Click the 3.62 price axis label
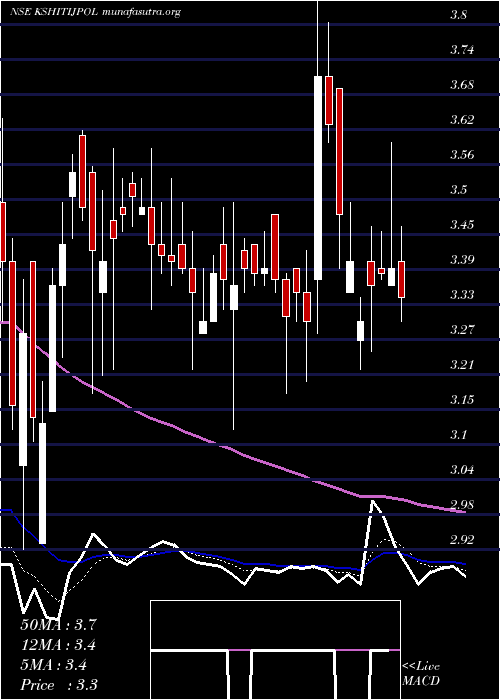This screenshot has width=500, height=700. point(462,120)
